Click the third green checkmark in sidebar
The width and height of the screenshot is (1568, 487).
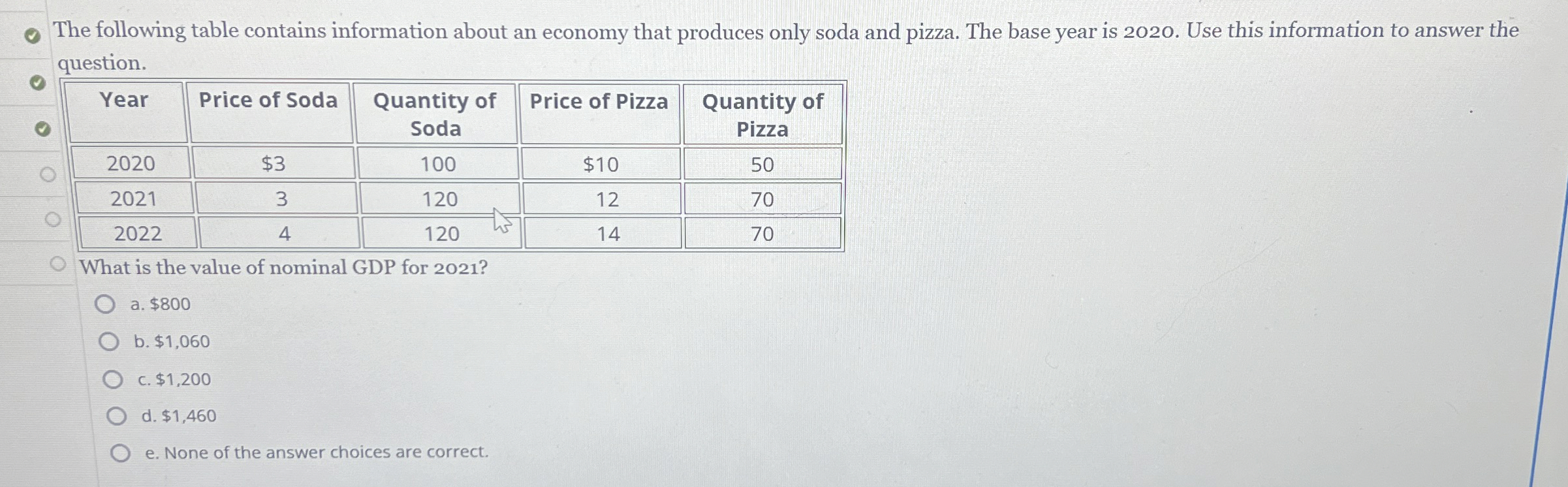point(42,129)
